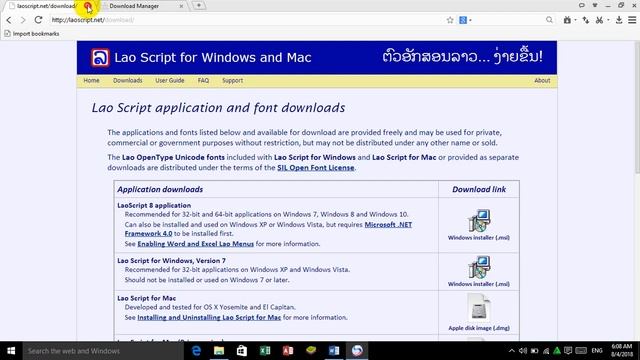Open the FAQ menu item
Viewport: 640px width, 360px height.
[x=203, y=80]
